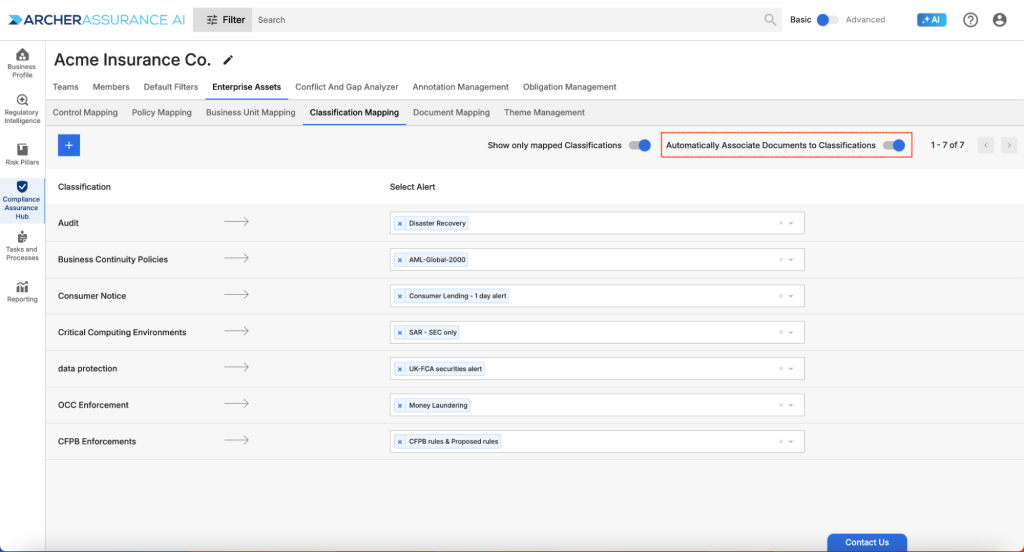Click the Contact Us button
This screenshot has height=552, width=1024.
tap(867, 542)
